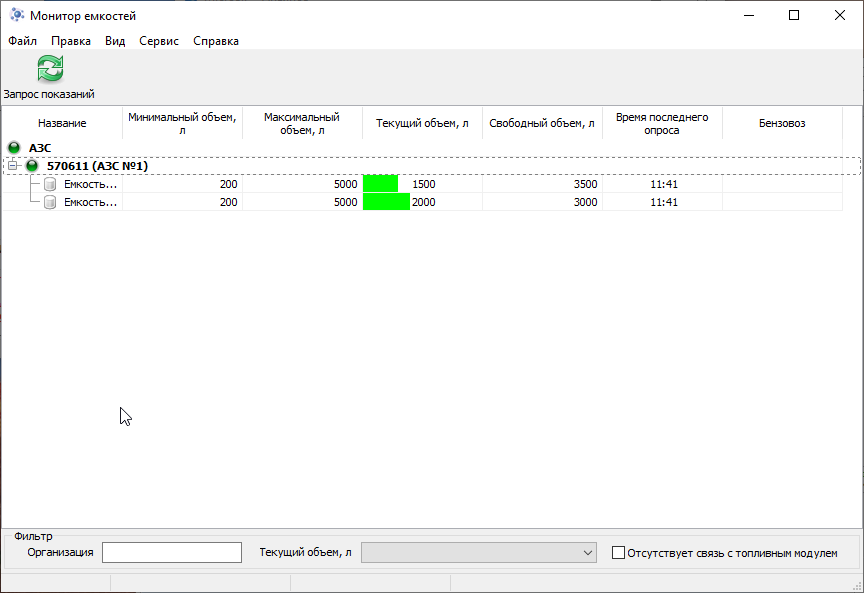Select the АЗС root label

40,148
